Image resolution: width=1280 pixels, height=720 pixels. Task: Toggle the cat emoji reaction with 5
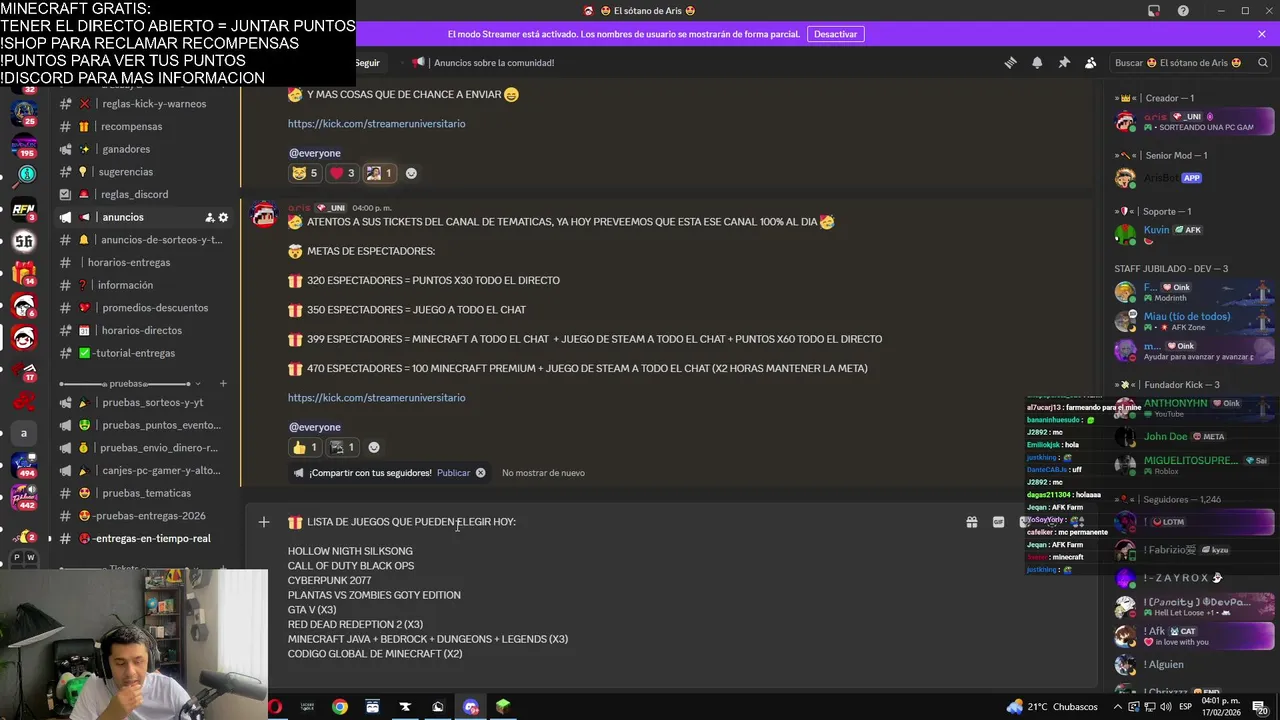click(x=305, y=173)
